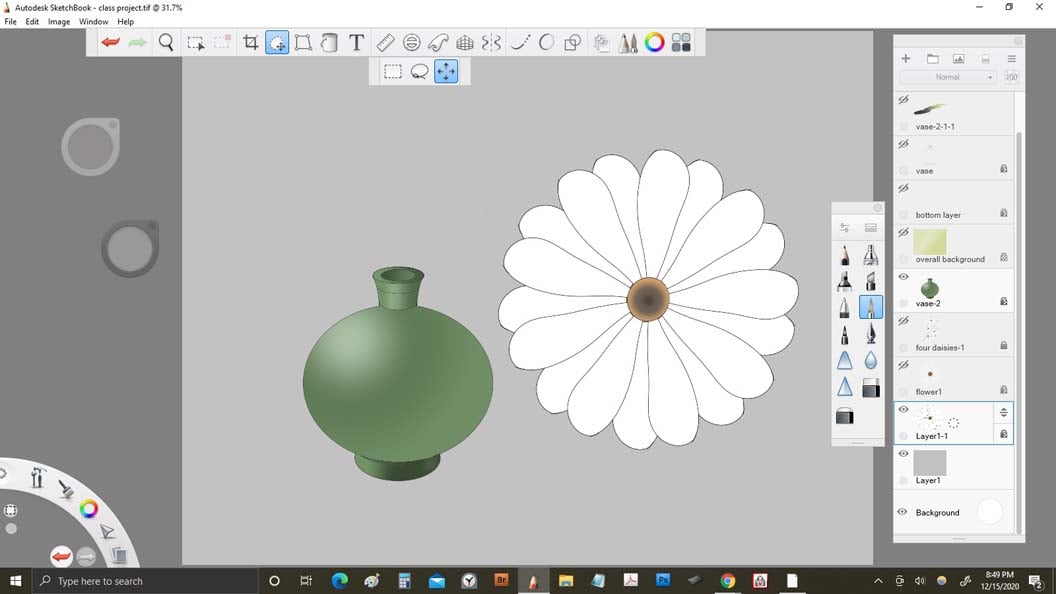Open the layer panel hamburger menu
Image resolution: width=1056 pixels, height=594 pixels.
(x=1012, y=59)
